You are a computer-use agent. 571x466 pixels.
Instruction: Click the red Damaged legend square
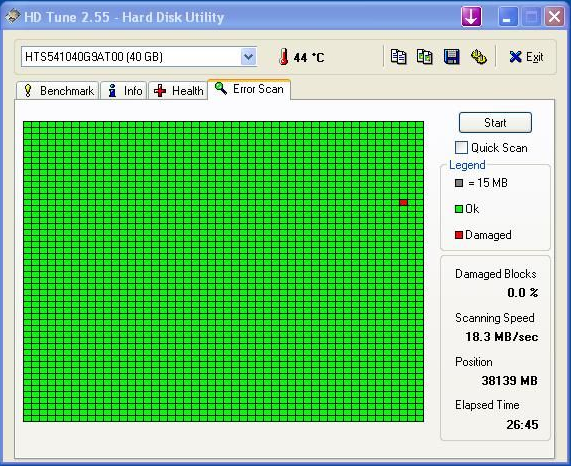[x=459, y=235]
